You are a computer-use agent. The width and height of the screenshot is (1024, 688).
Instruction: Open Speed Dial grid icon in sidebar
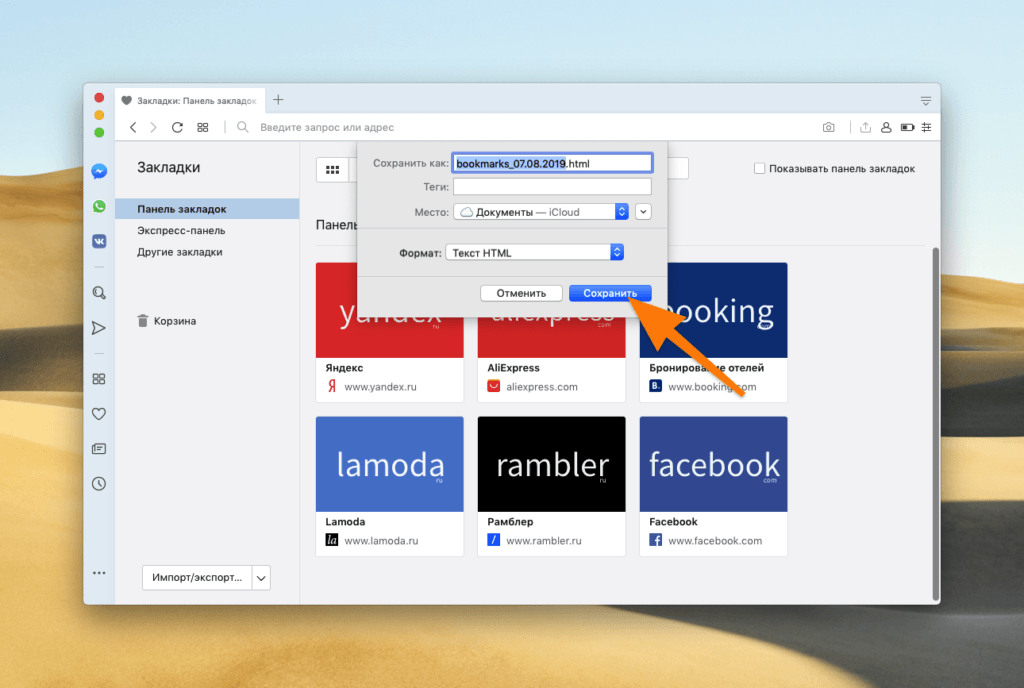click(x=99, y=379)
